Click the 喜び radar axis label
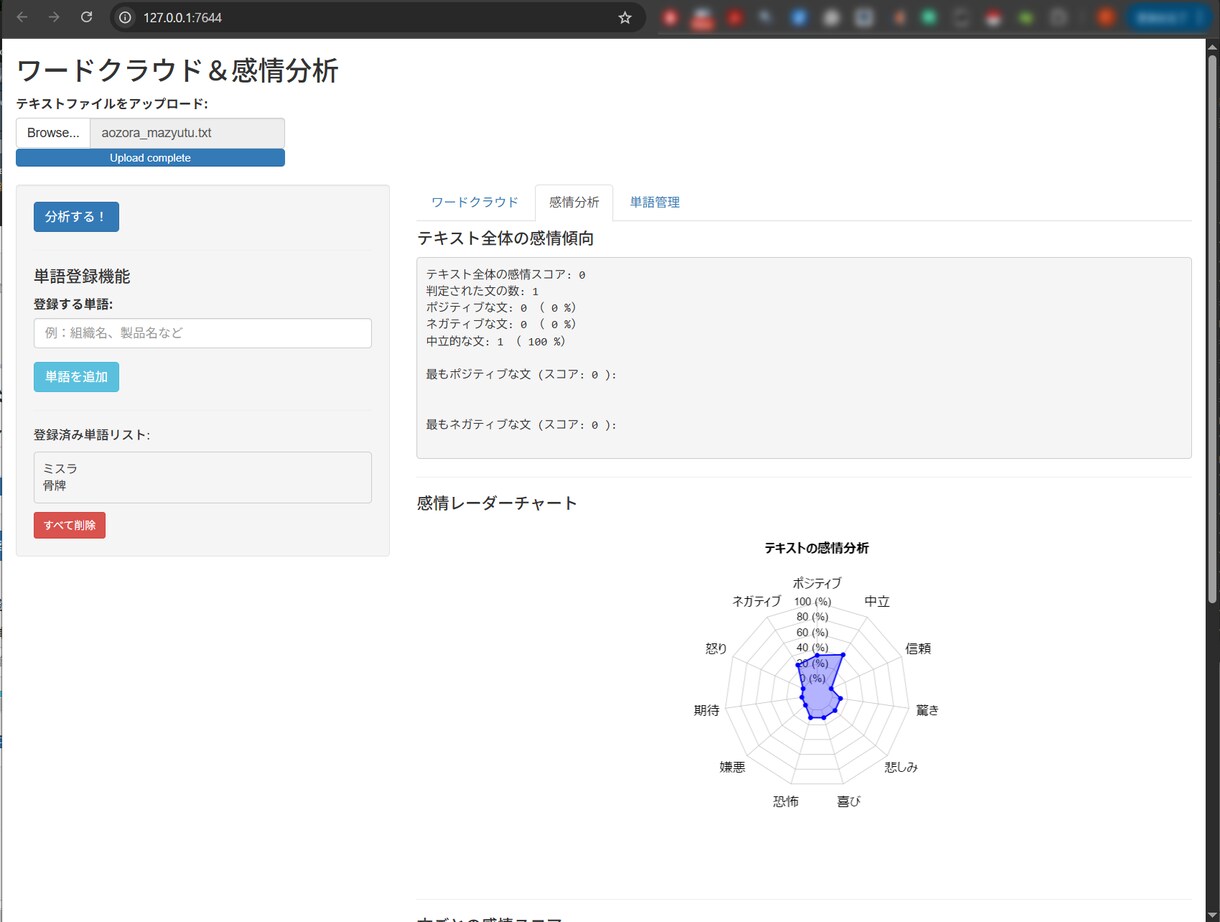 (848, 801)
